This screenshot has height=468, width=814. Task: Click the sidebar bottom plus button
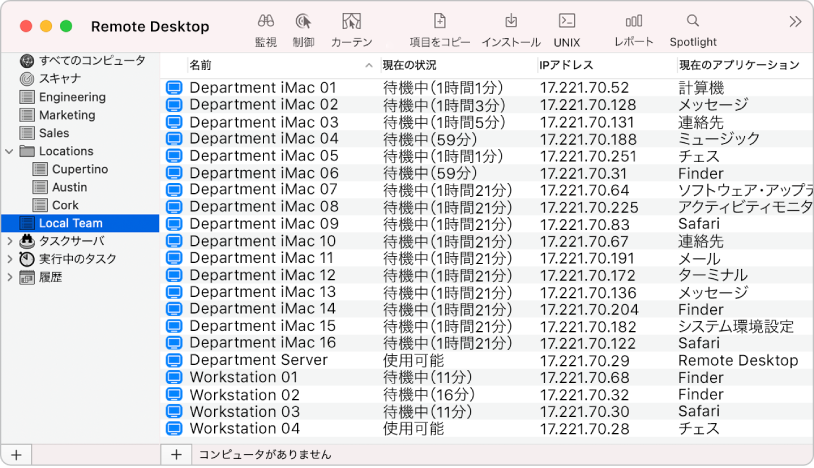pos(16,456)
